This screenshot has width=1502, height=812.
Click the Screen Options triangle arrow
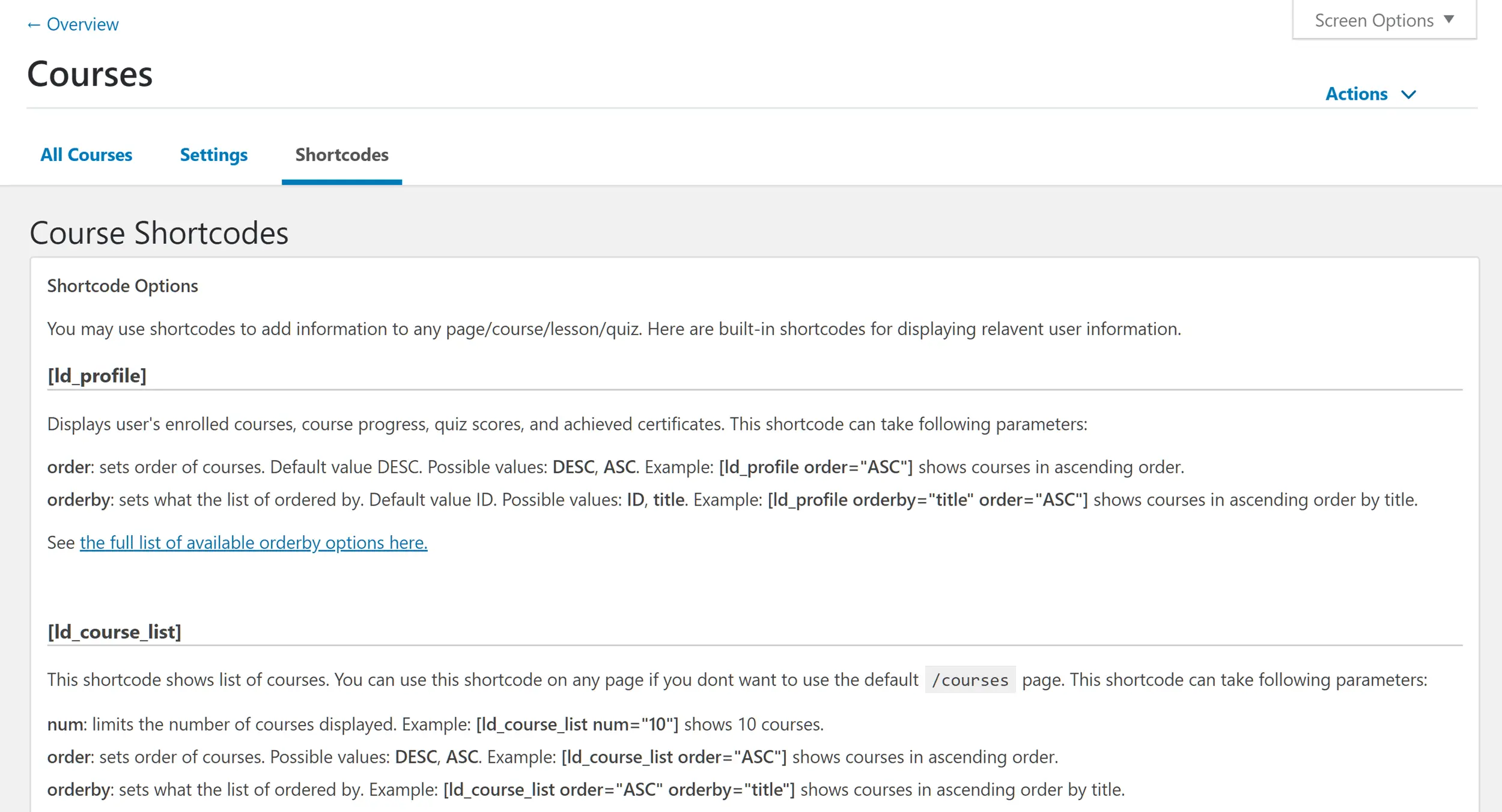point(1449,19)
